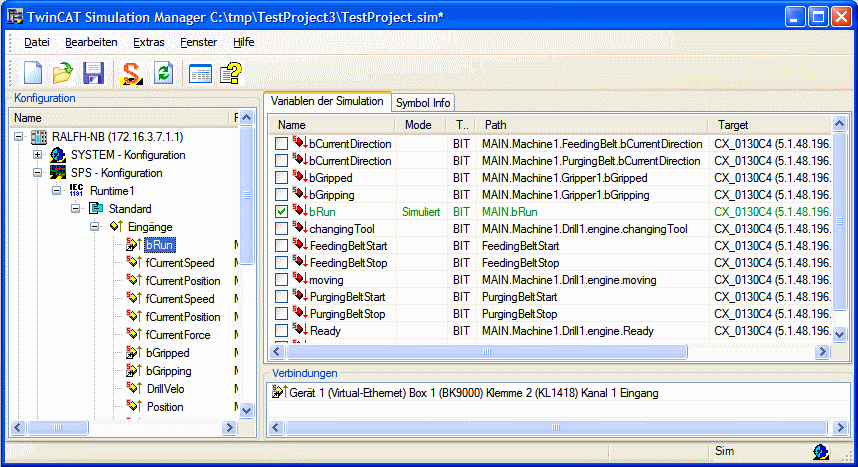The image size is (858, 467).
Task: Check the bGripped variable checkbox
Action: 281,178
